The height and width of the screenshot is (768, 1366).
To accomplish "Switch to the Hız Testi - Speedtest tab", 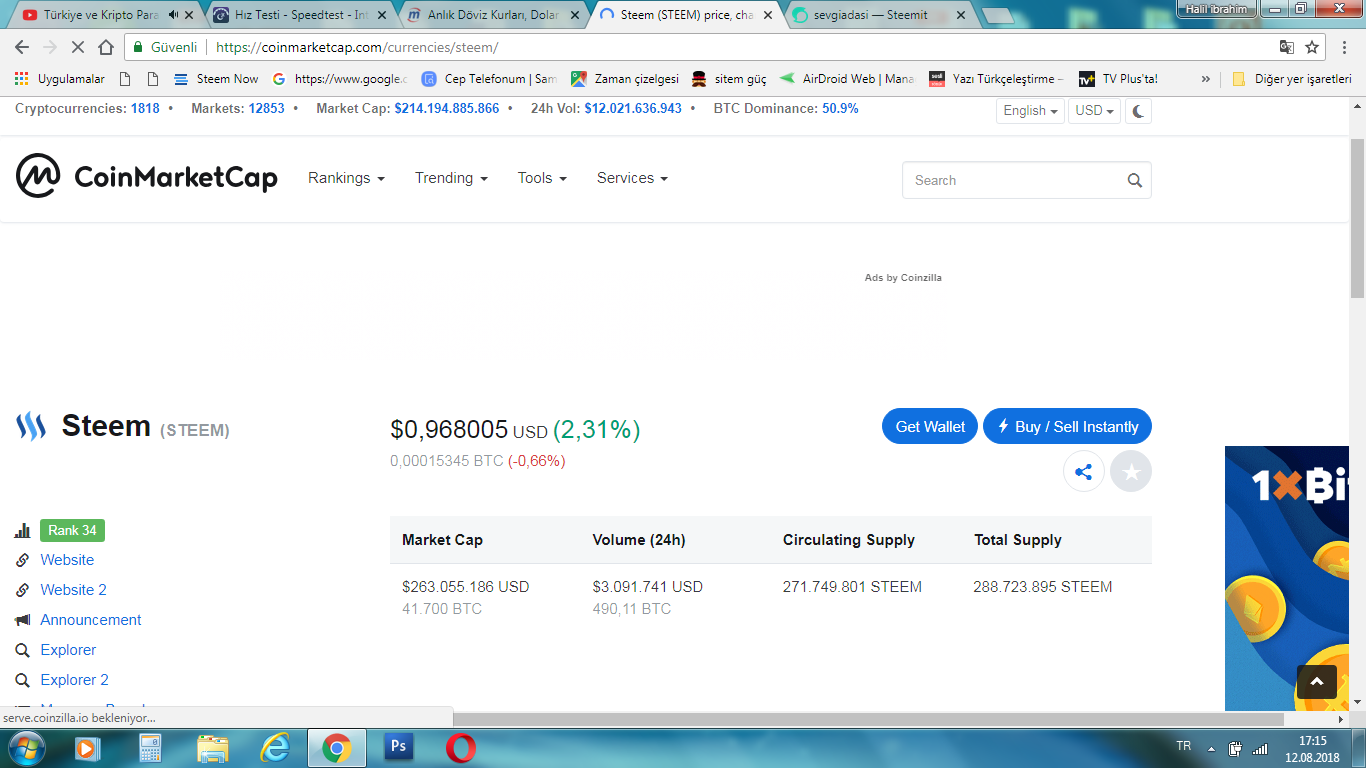I will pos(301,15).
